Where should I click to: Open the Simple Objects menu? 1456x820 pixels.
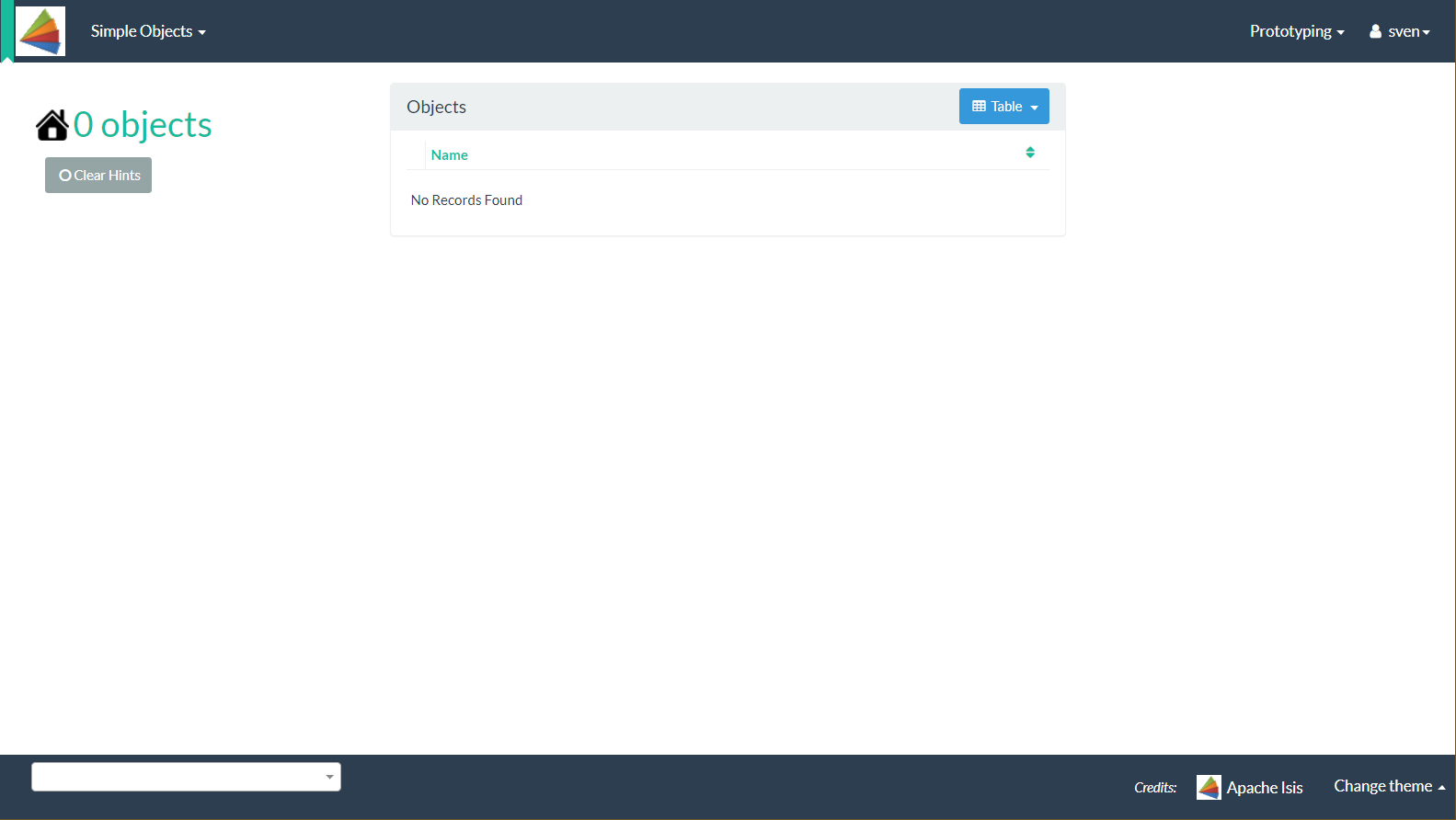147,31
